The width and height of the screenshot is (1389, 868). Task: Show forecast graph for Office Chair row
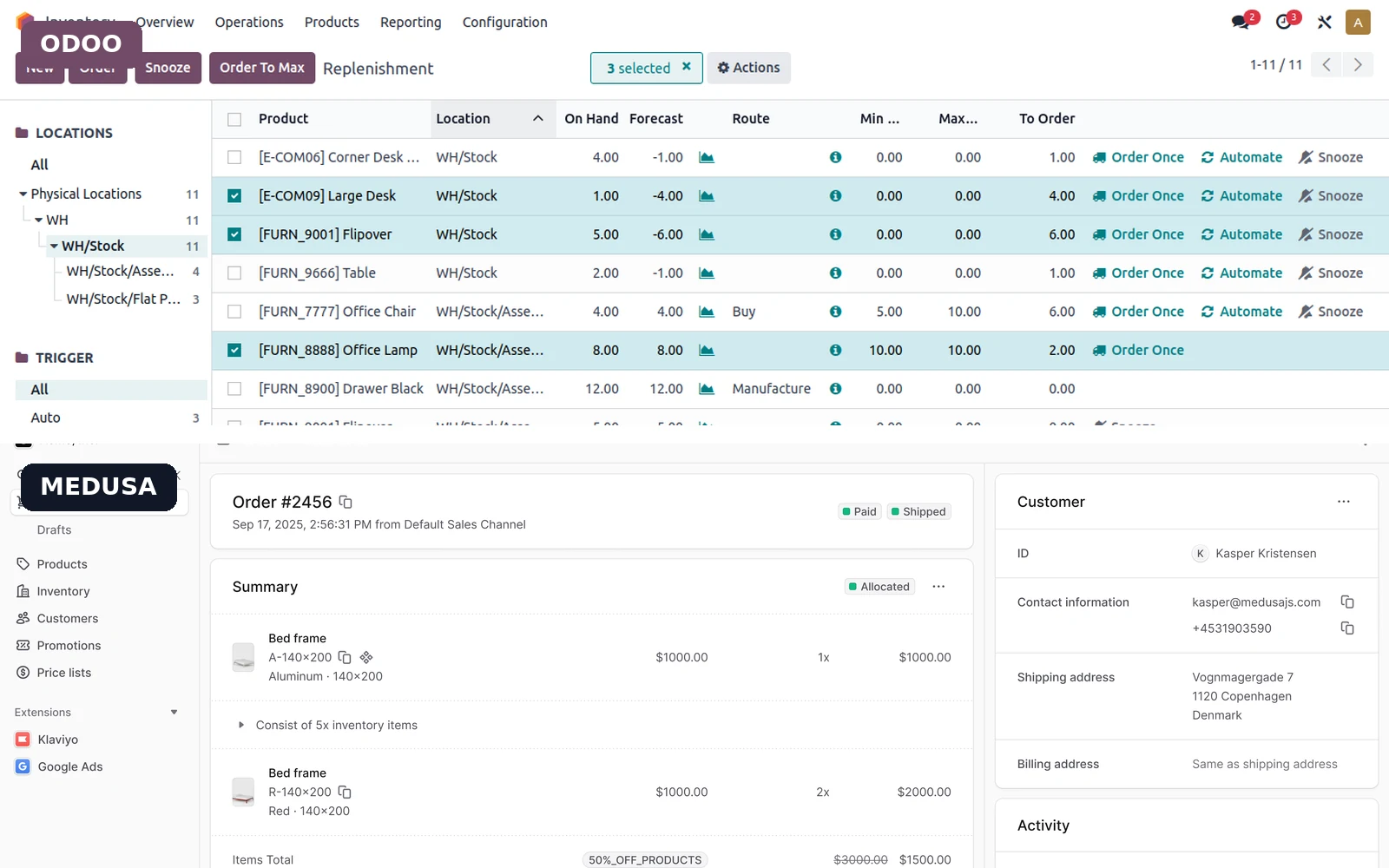pos(707,312)
